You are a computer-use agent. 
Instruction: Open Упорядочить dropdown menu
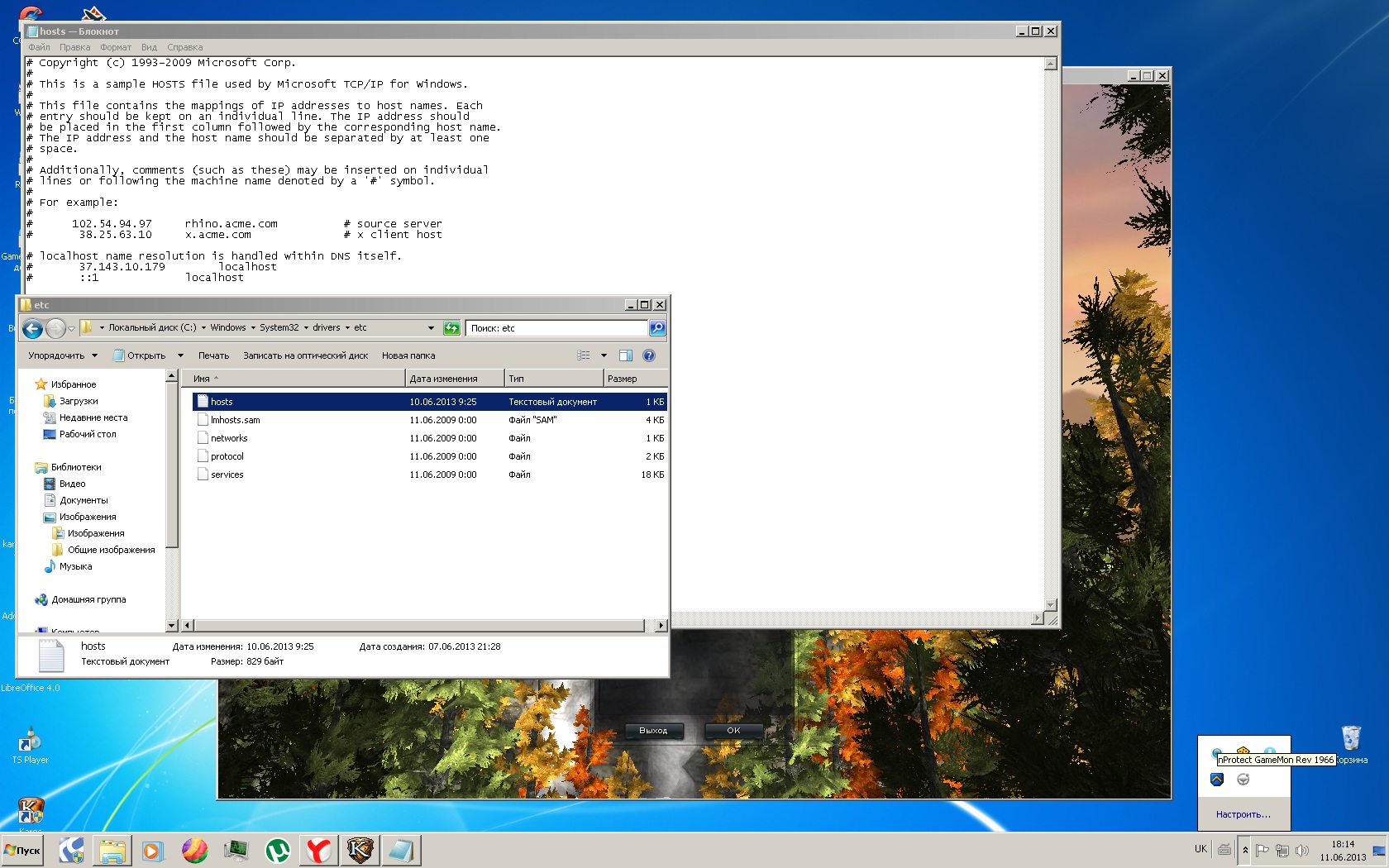63,355
